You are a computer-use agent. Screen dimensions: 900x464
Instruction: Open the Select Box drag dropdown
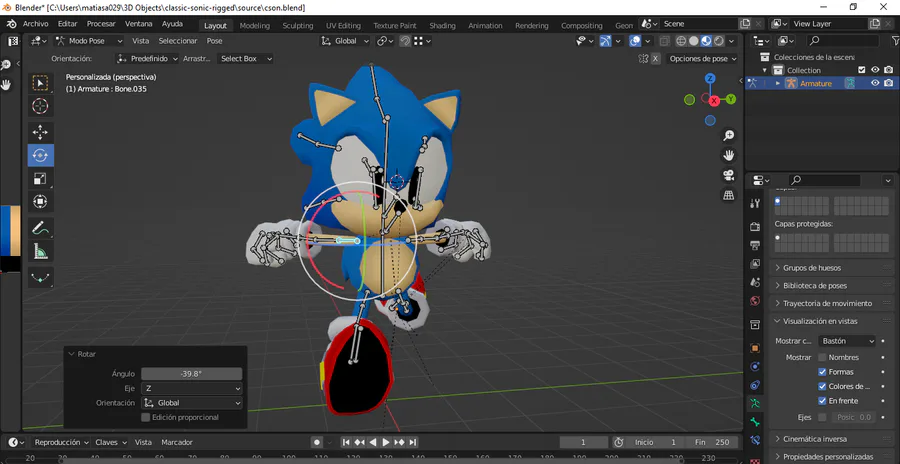click(245, 59)
